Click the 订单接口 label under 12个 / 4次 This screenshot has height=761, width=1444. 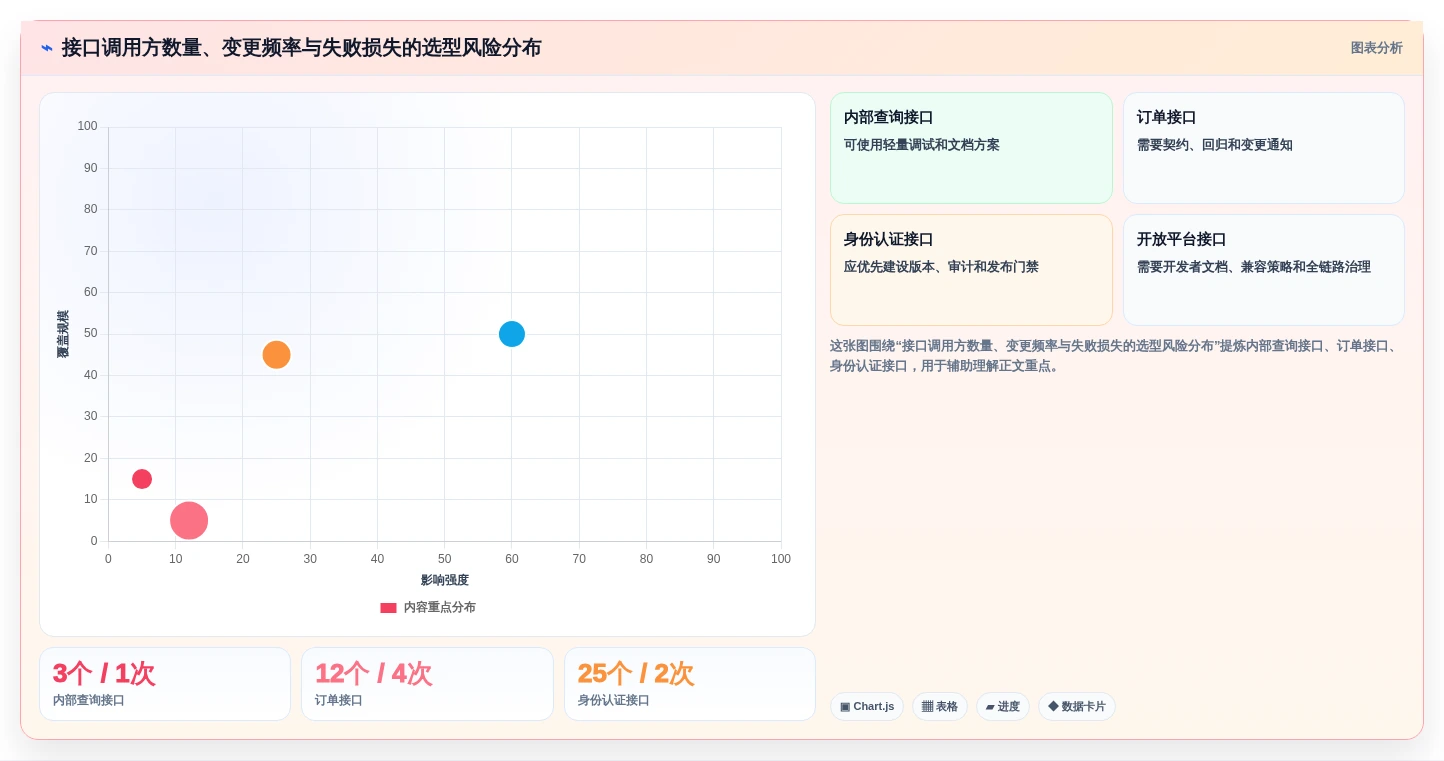[339, 700]
